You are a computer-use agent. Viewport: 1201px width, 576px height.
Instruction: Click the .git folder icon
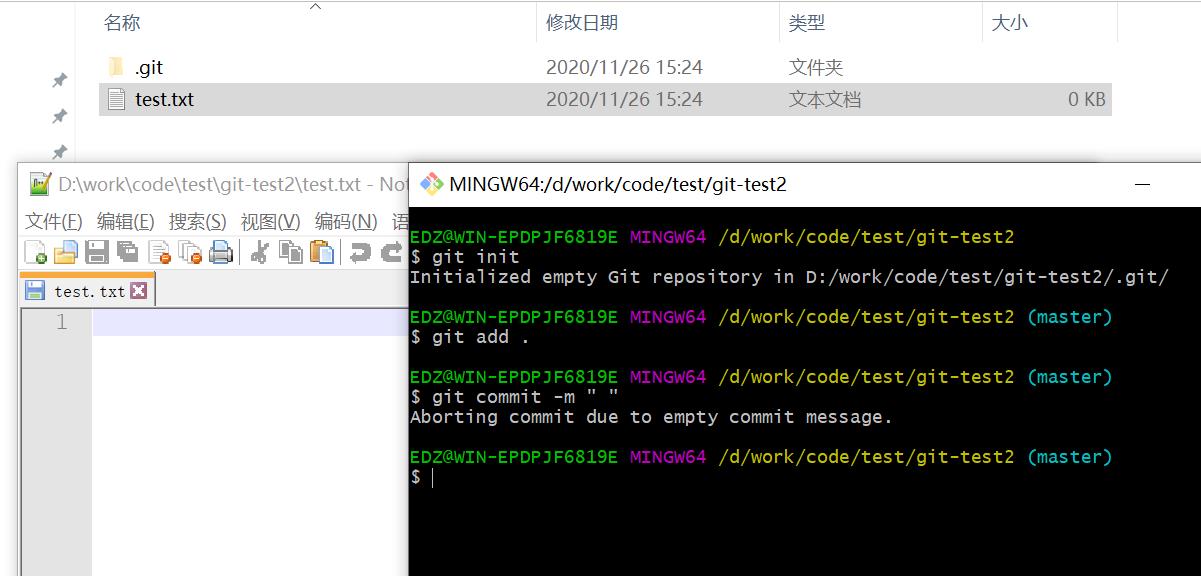click(117, 67)
